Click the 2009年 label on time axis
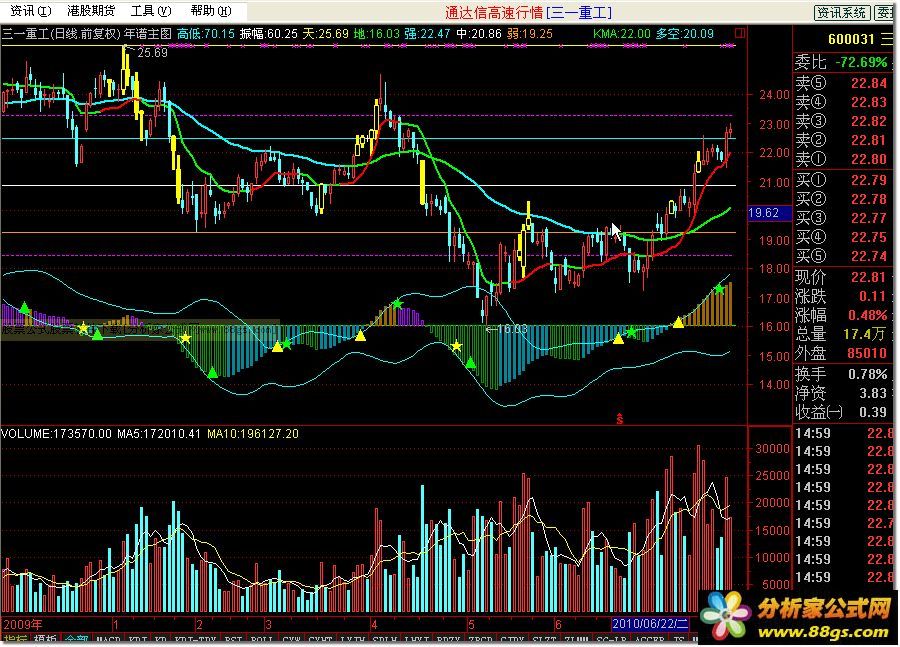Viewport: 900px width, 647px height. coord(23,624)
